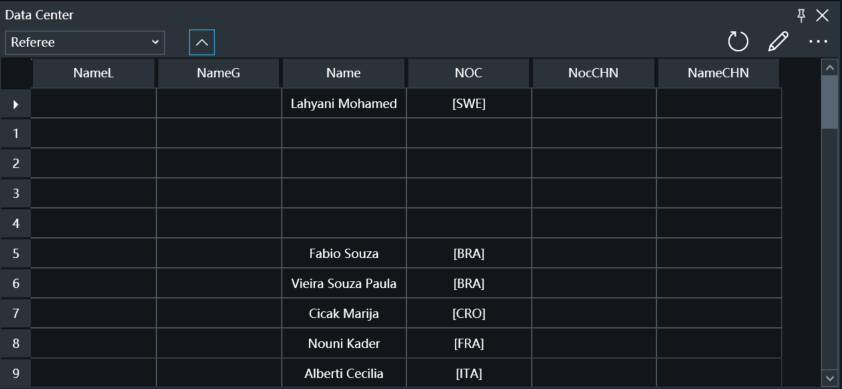Select the current row arrow indicator
Viewport: 842px width, 389px height.
coord(16,104)
